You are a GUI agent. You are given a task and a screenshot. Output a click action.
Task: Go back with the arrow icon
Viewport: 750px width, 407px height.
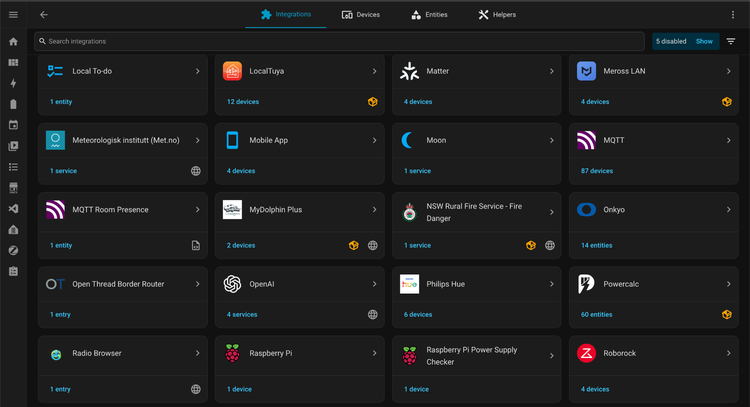pyautogui.click(x=44, y=15)
